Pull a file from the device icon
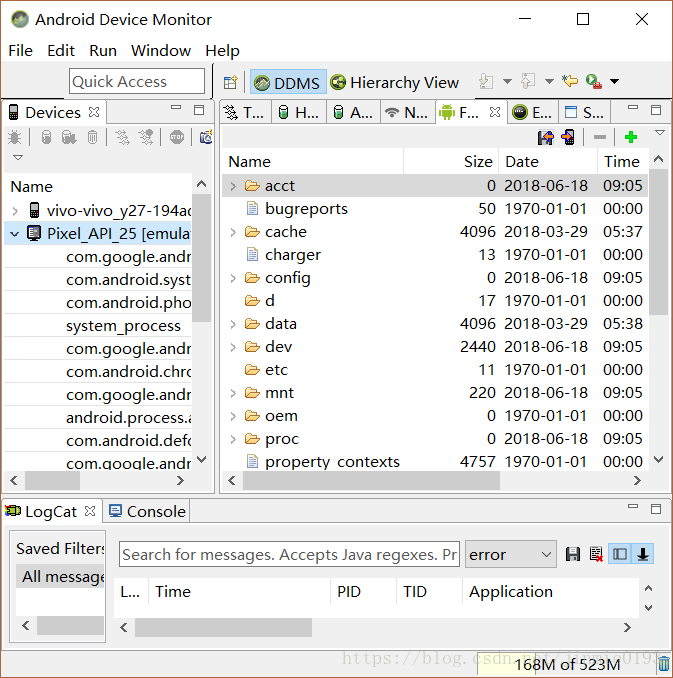 pyautogui.click(x=545, y=138)
